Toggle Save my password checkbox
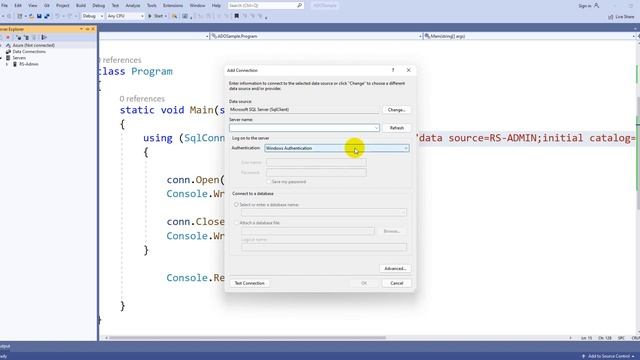 [269, 182]
